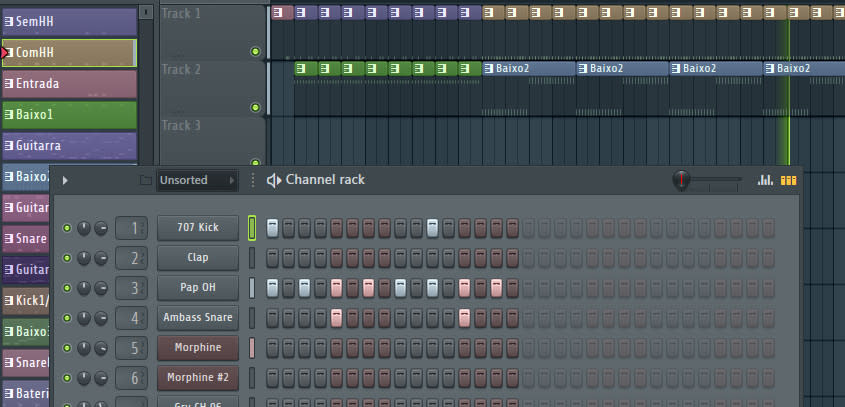The image size is (845, 407).
Task: Open mixer track selector 6 for Morphine #2
Action: point(131,378)
